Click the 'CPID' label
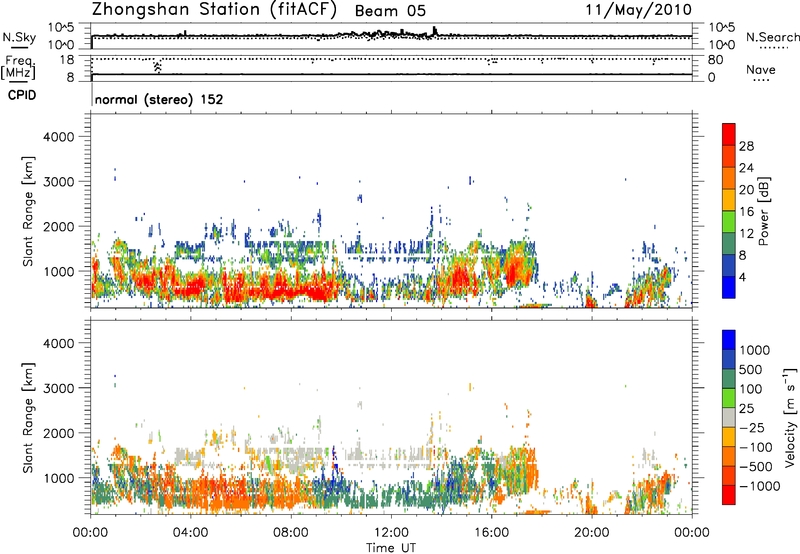 tap(22, 95)
